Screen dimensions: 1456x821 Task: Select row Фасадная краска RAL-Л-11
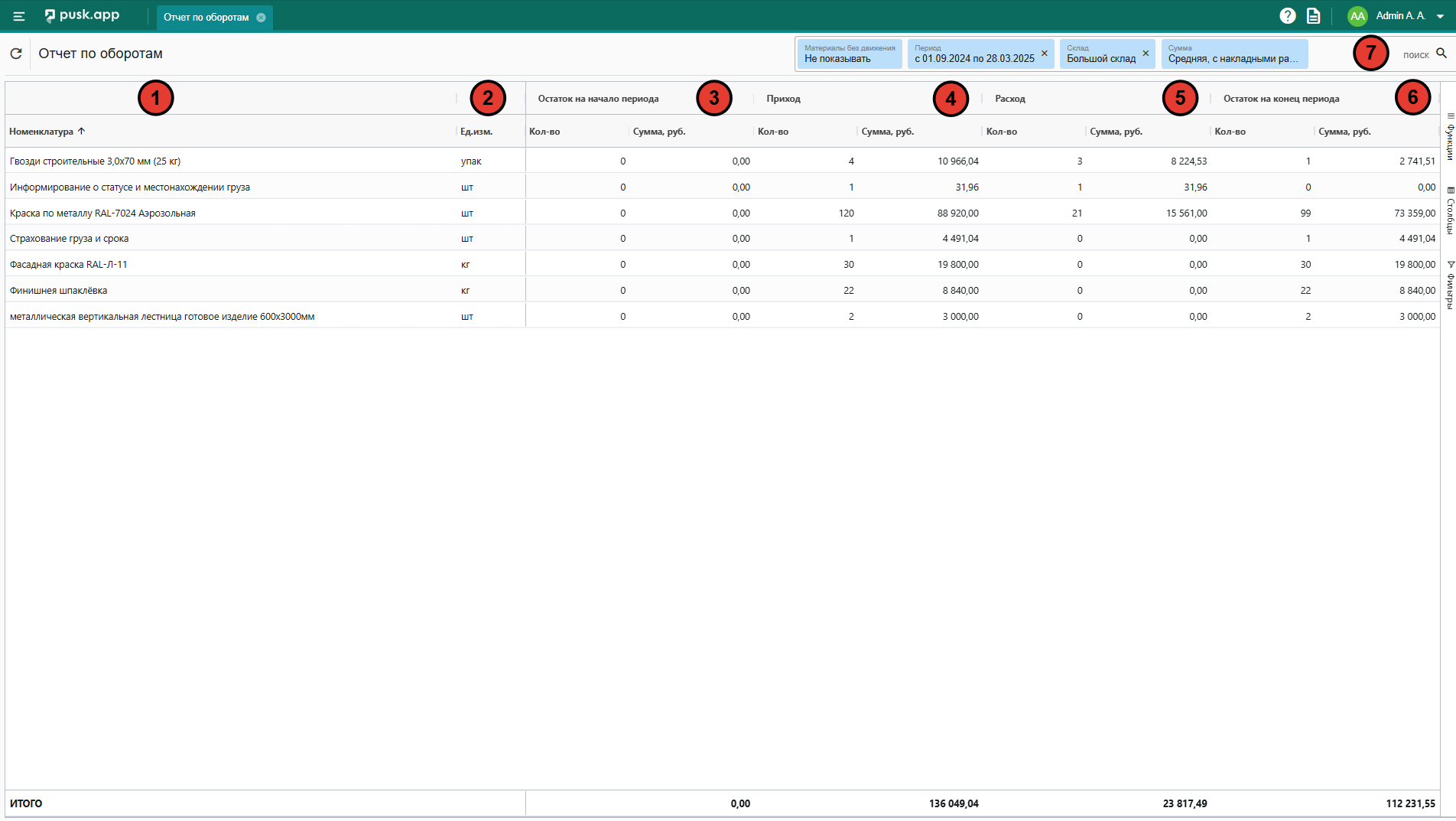[722, 264]
